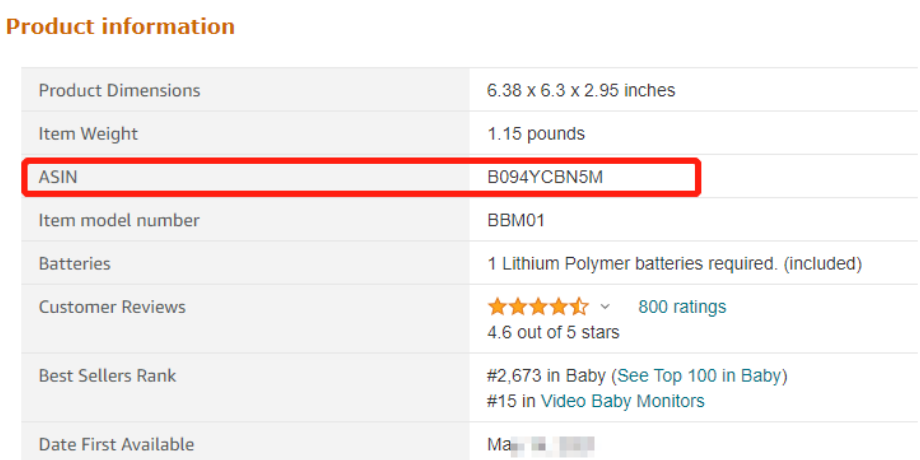
Task: Click the ASIN row label
Action: pos(58,177)
